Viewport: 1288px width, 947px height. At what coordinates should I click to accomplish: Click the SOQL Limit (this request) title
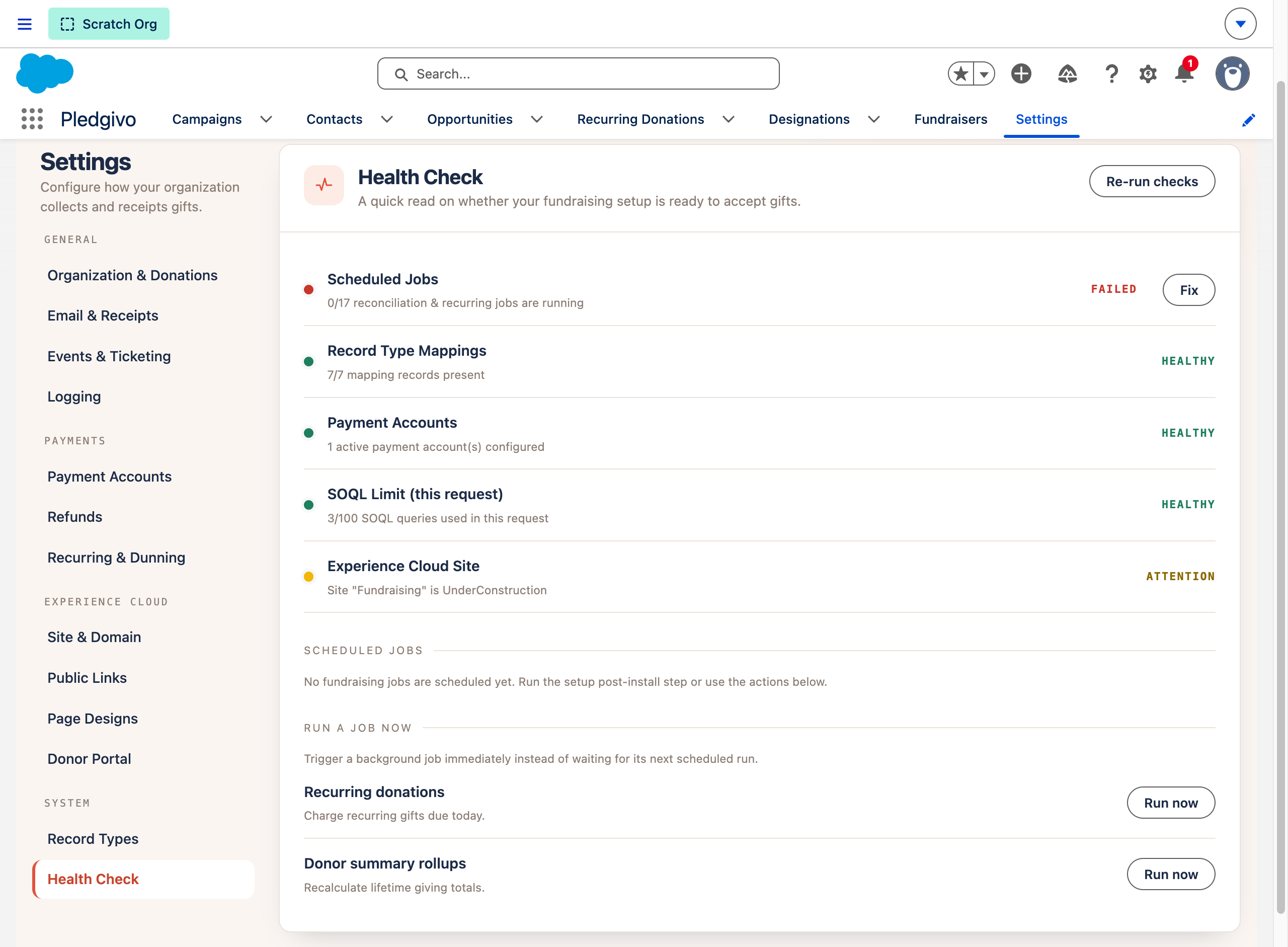(415, 494)
